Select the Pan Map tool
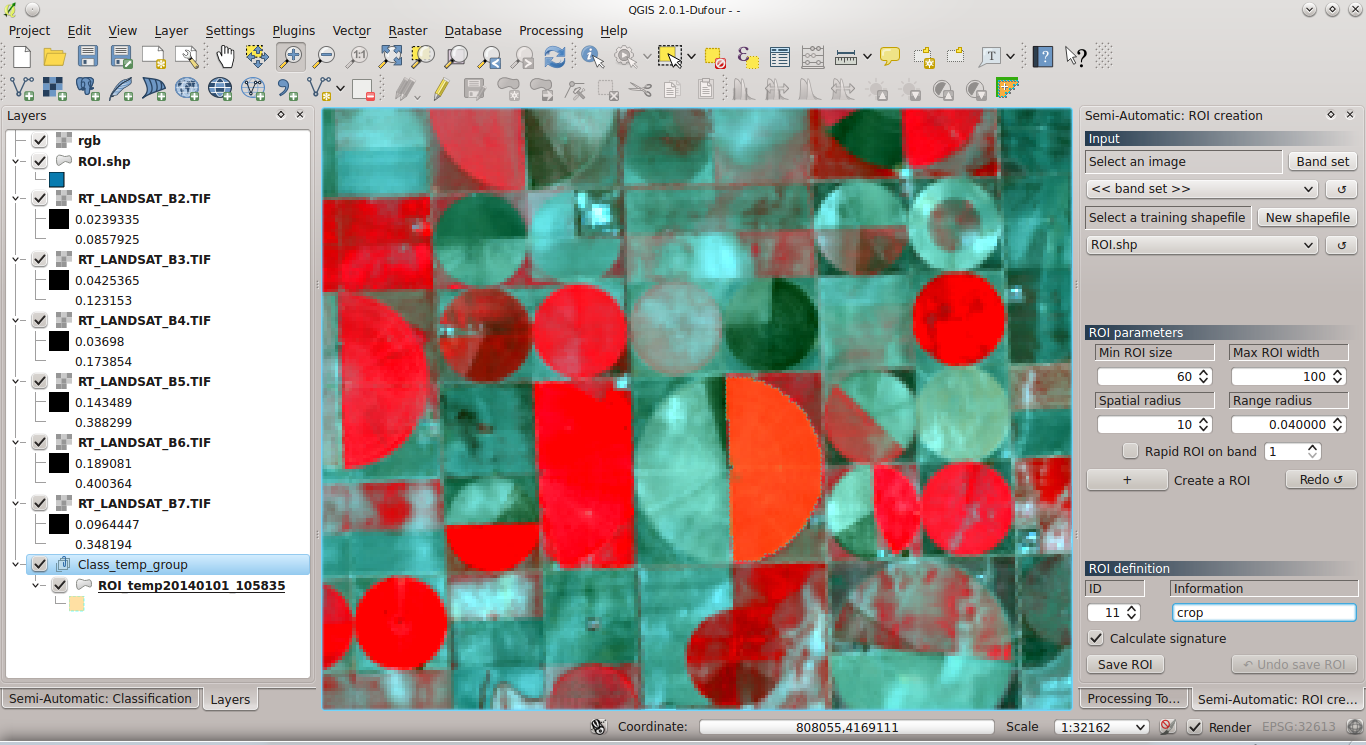 point(225,57)
